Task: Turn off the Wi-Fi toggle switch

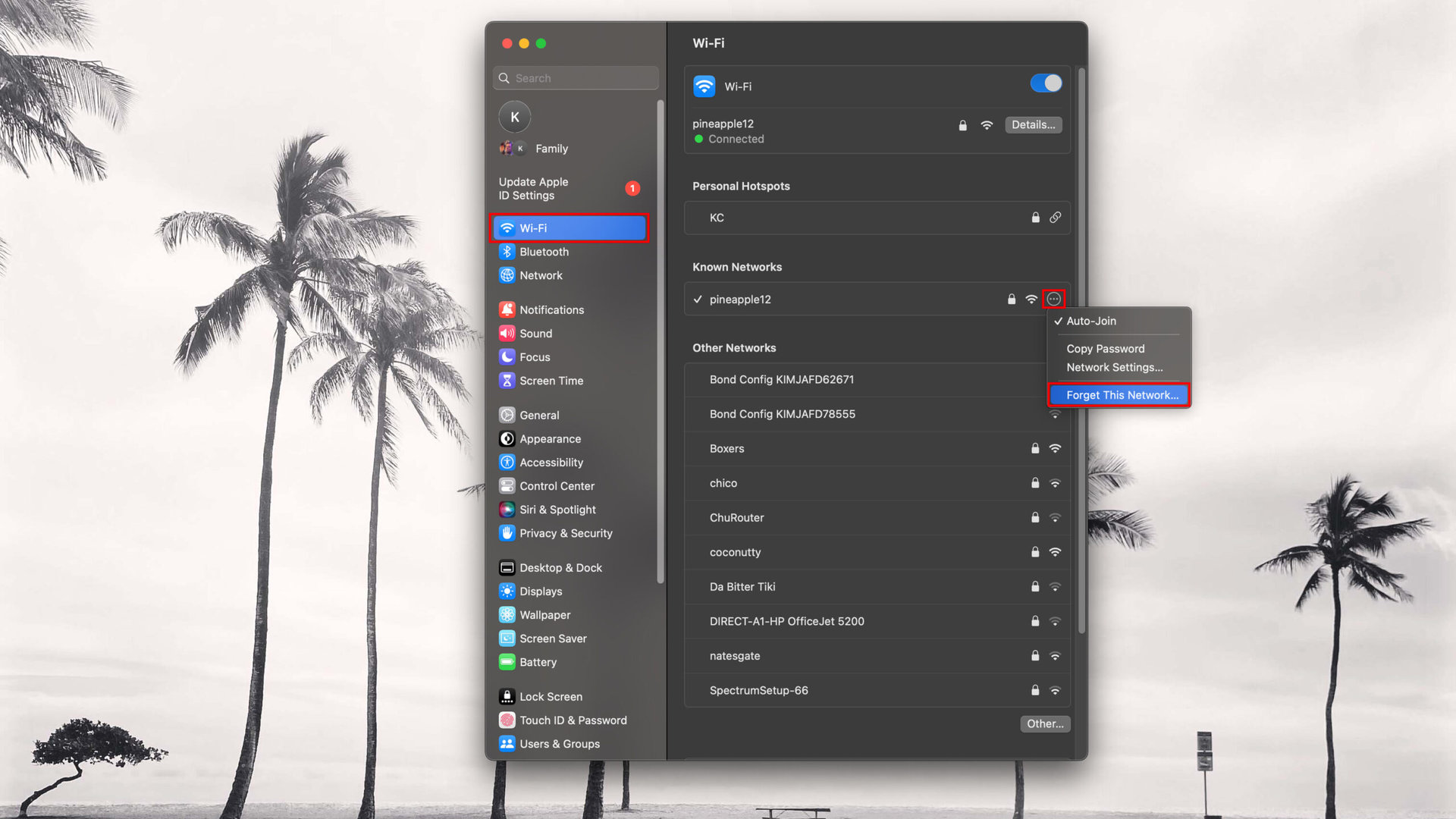Action: pos(1046,83)
